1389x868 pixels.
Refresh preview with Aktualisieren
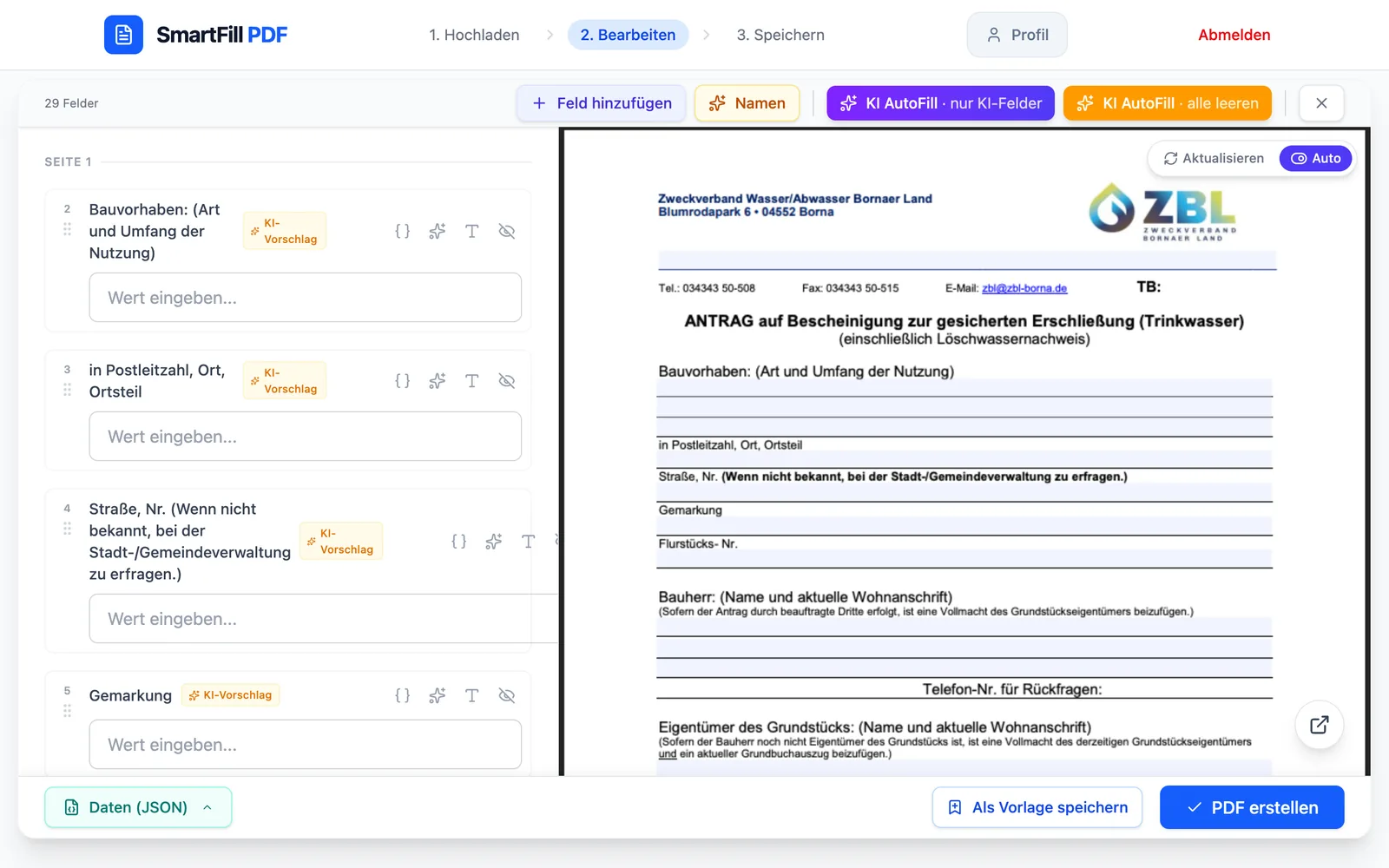click(1214, 158)
